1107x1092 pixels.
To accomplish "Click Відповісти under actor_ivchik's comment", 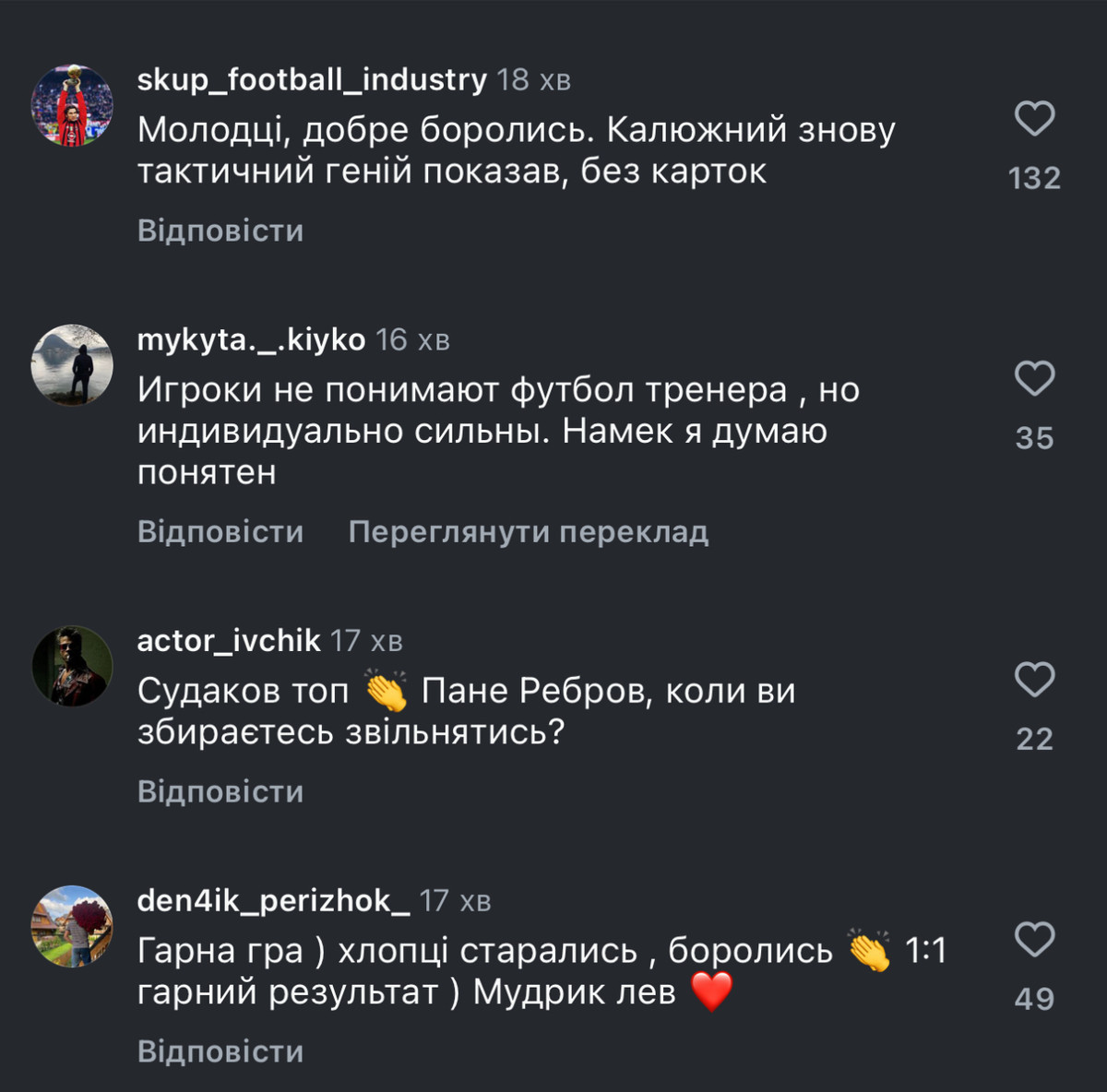I will 220,791.
